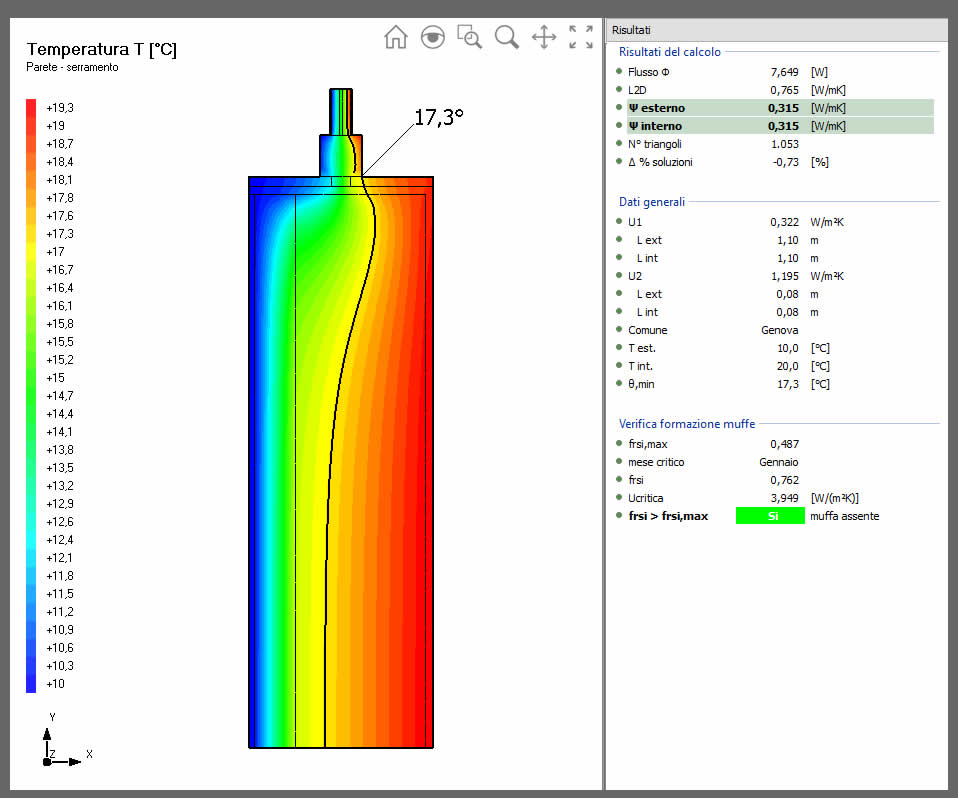Click the T int. value 20,0
958x798 pixels.
click(x=788, y=366)
